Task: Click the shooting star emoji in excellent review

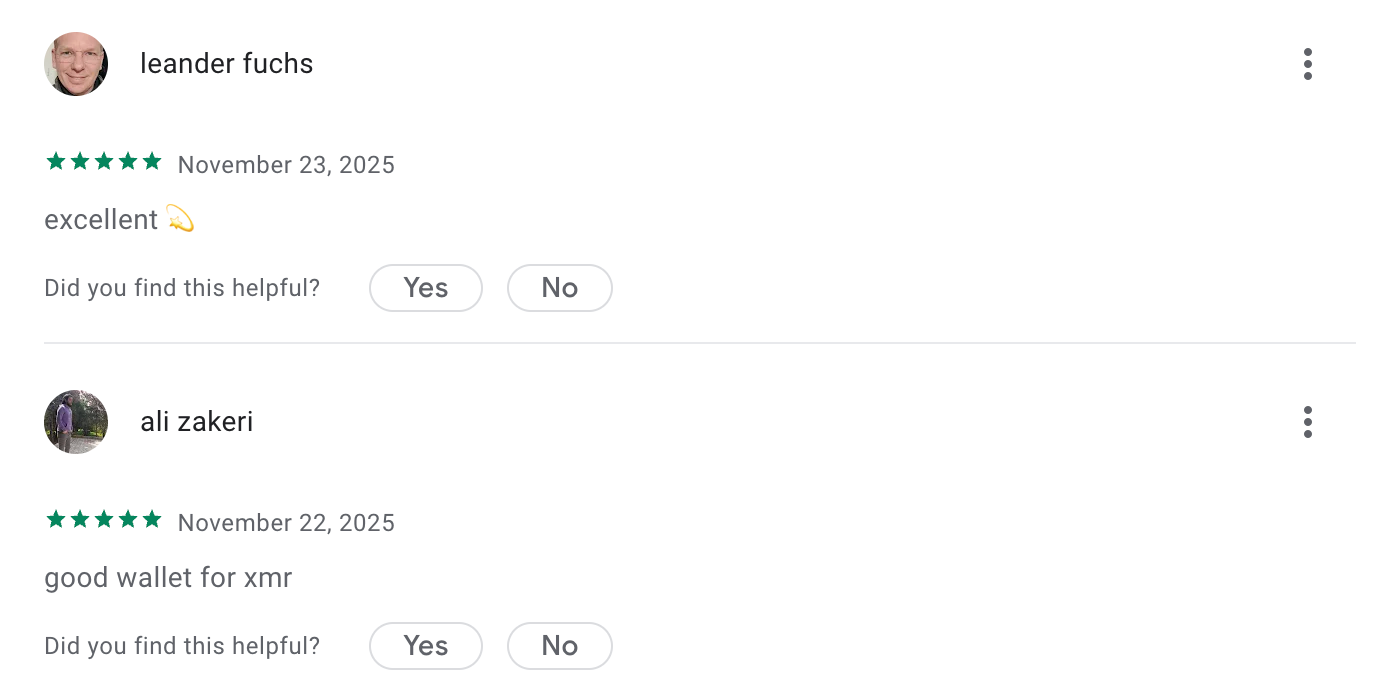Action: tap(180, 218)
